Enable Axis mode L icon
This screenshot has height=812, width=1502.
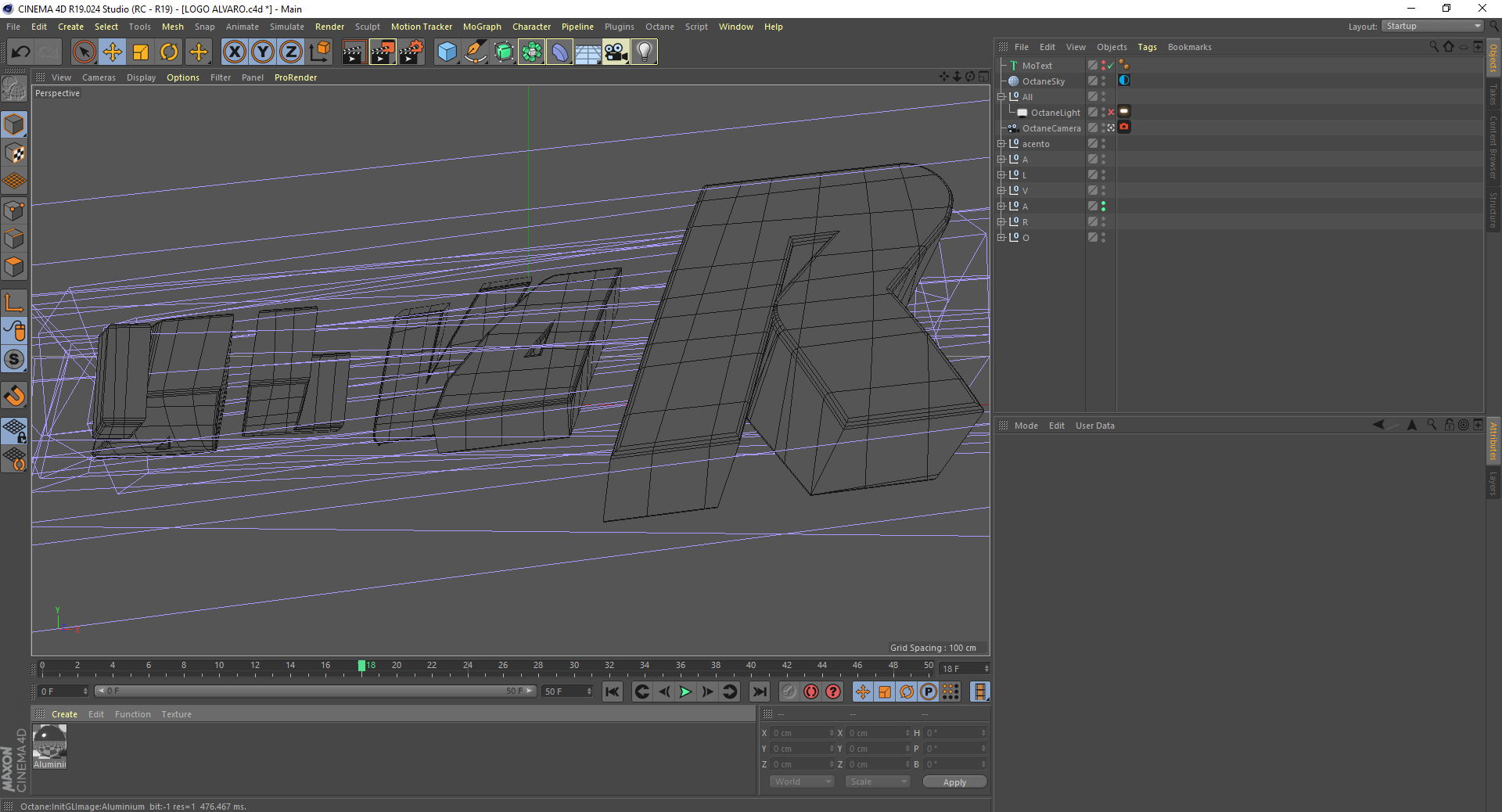[14, 303]
